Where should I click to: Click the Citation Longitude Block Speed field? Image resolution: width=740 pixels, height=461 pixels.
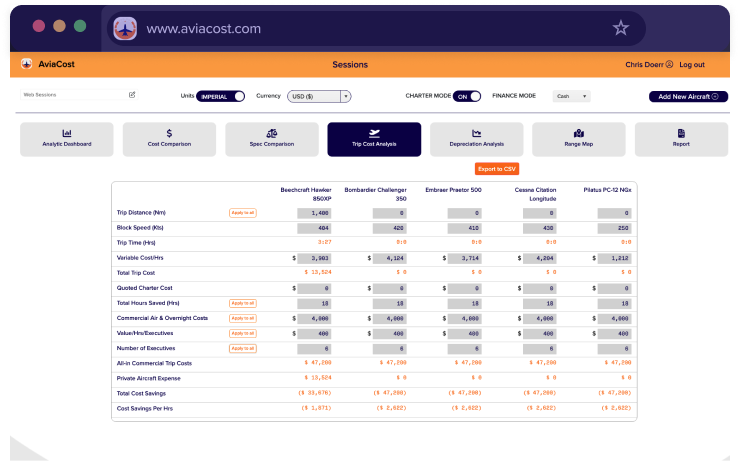pos(539,228)
